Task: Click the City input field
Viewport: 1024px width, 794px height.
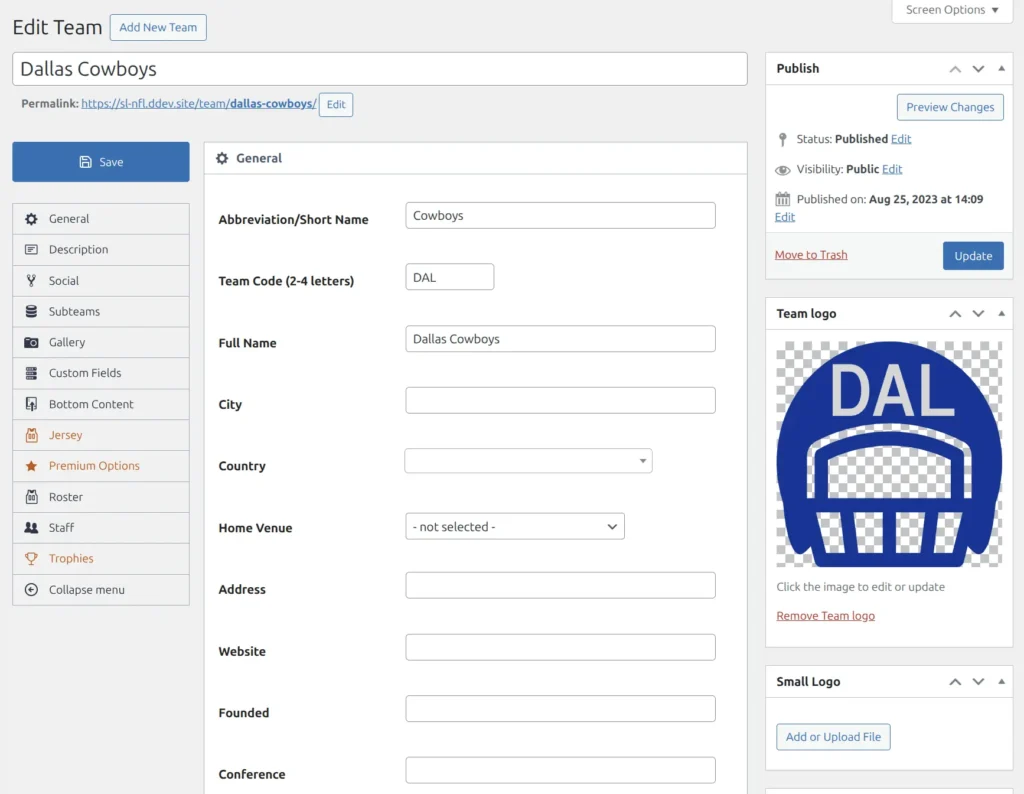Action: pyautogui.click(x=560, y=400)
